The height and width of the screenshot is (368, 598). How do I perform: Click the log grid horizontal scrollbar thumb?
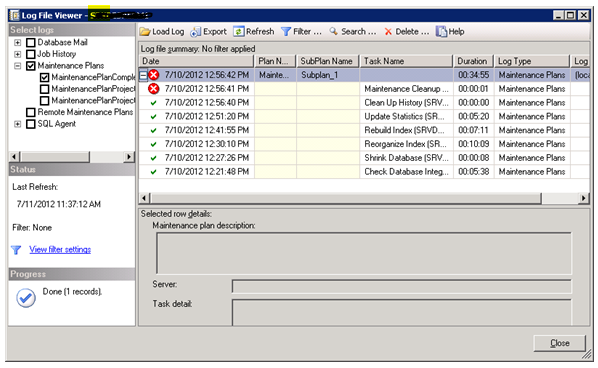[x=346, y=198]
